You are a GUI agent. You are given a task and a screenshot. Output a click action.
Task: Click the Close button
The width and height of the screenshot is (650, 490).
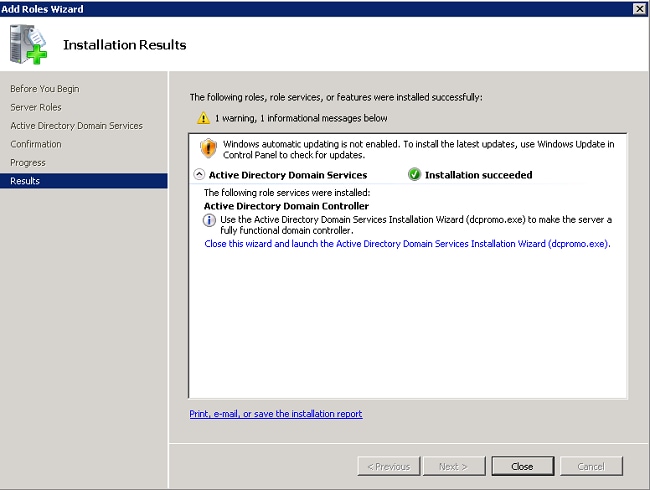[x=522, y=466]
